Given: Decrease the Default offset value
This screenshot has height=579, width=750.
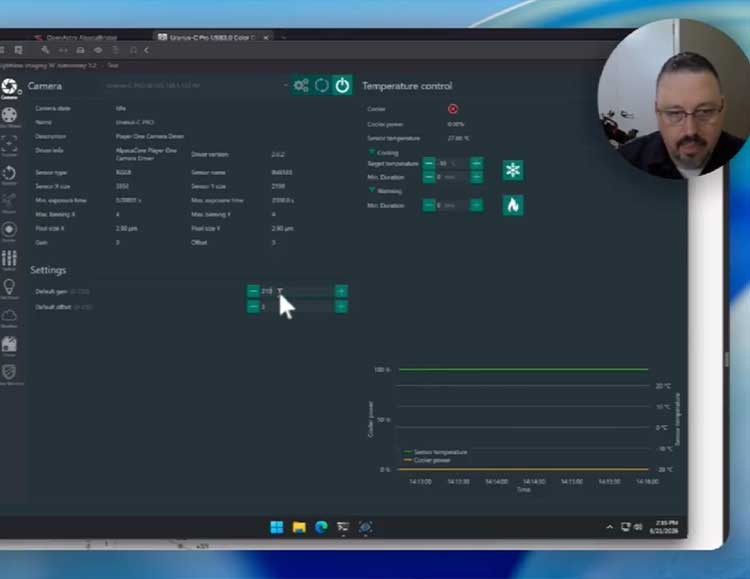Looking at the screenshot, I should coord(253,306).
